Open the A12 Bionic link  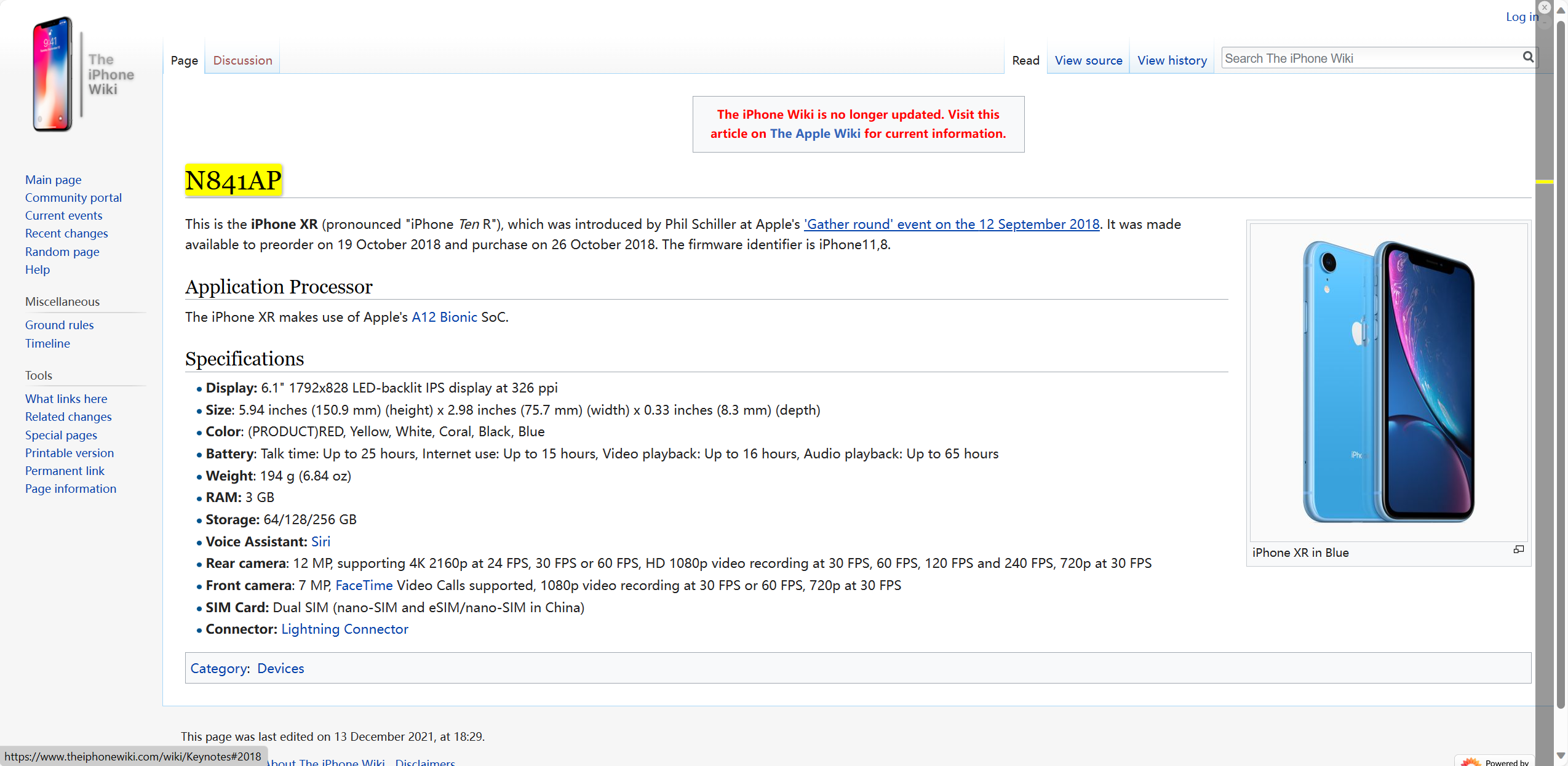click(444, 317)
